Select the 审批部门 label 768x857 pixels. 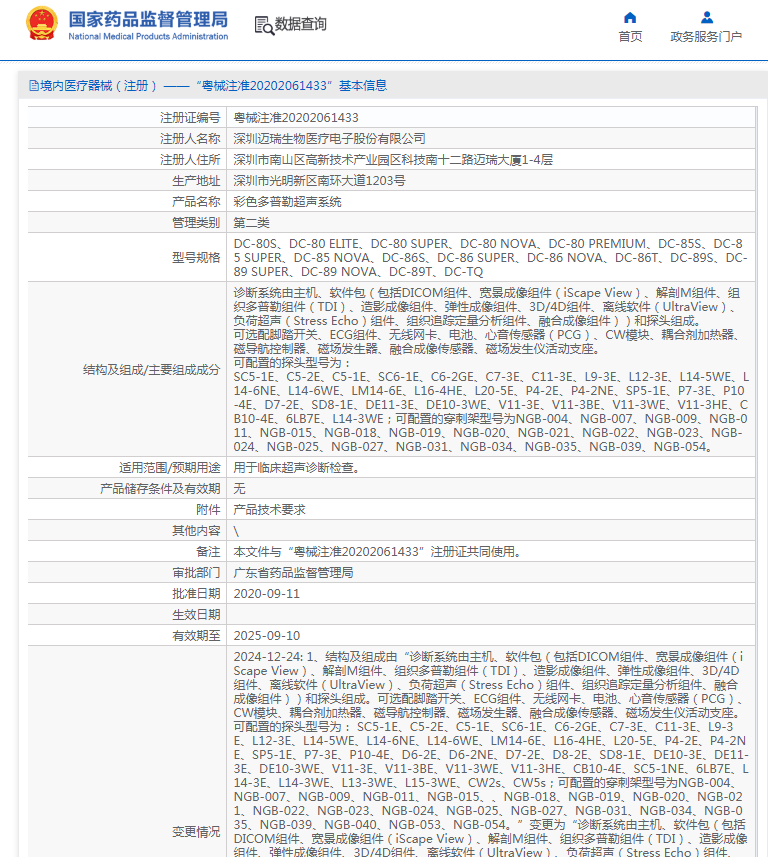(196, 573)
